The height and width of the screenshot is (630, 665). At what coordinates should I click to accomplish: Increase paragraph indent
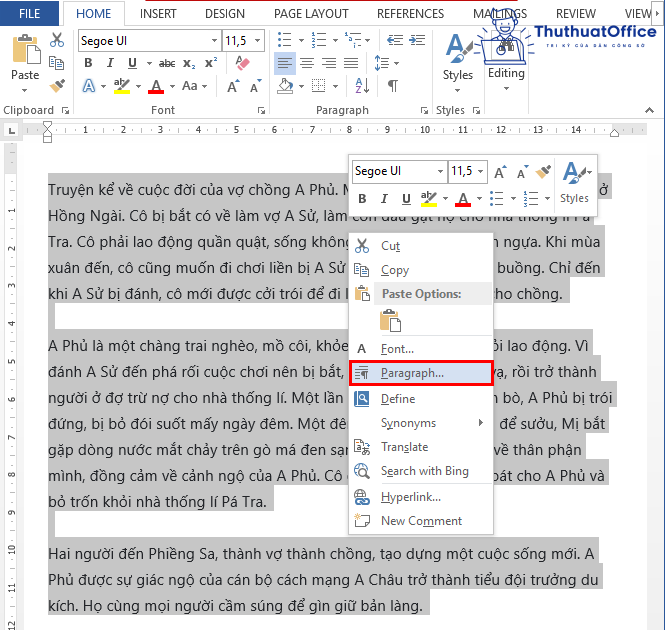417,40
